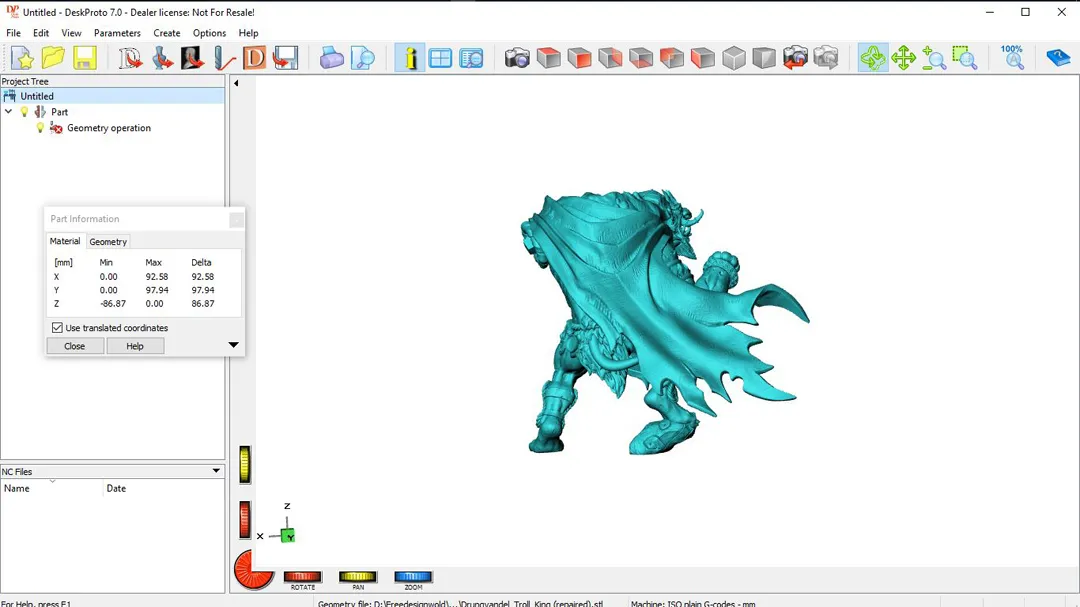Click the vertical yellow thumbwheel
Screen dimensions: 1080x607
click(245, 464)
